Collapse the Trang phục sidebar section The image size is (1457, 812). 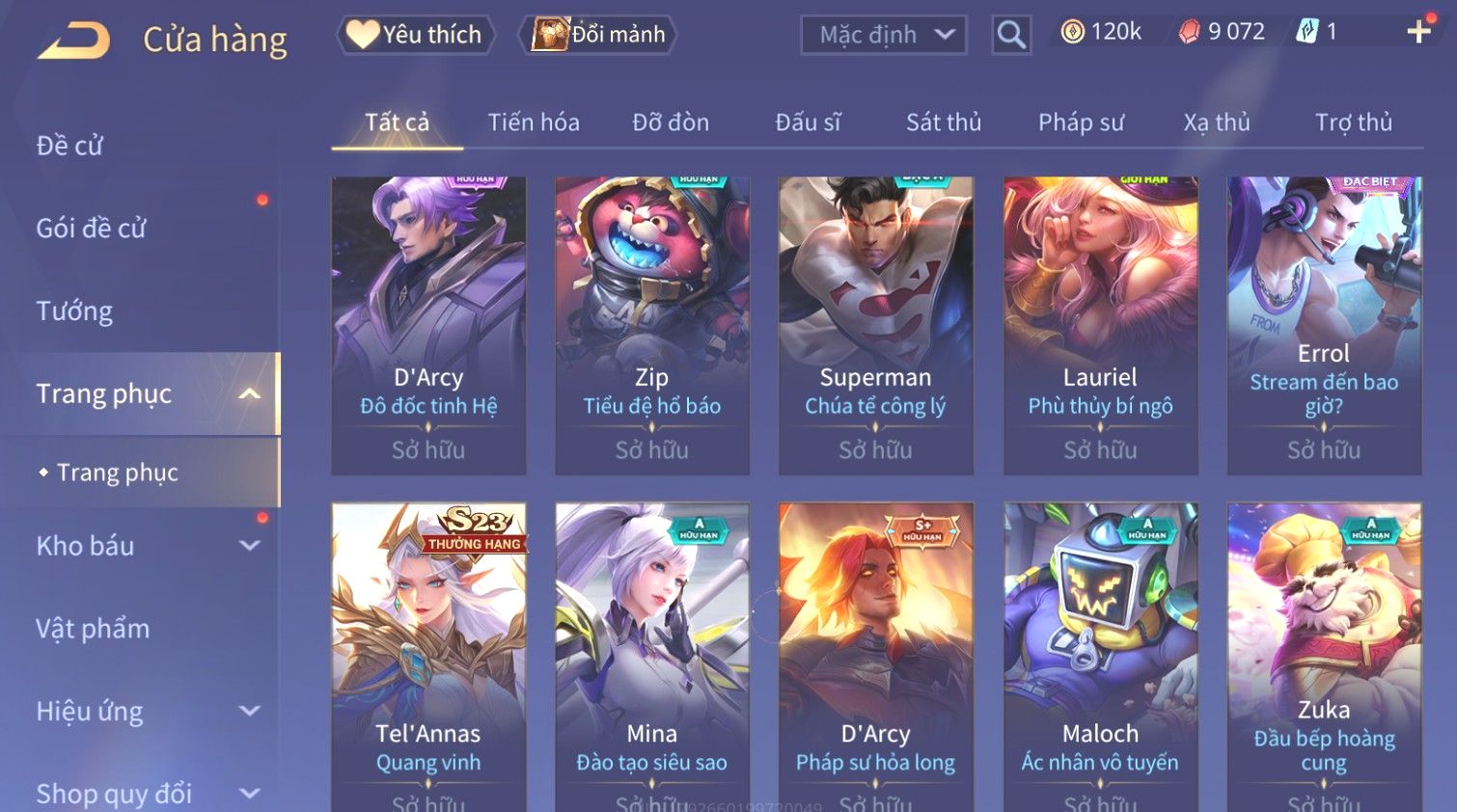click(x=250, y=393)
